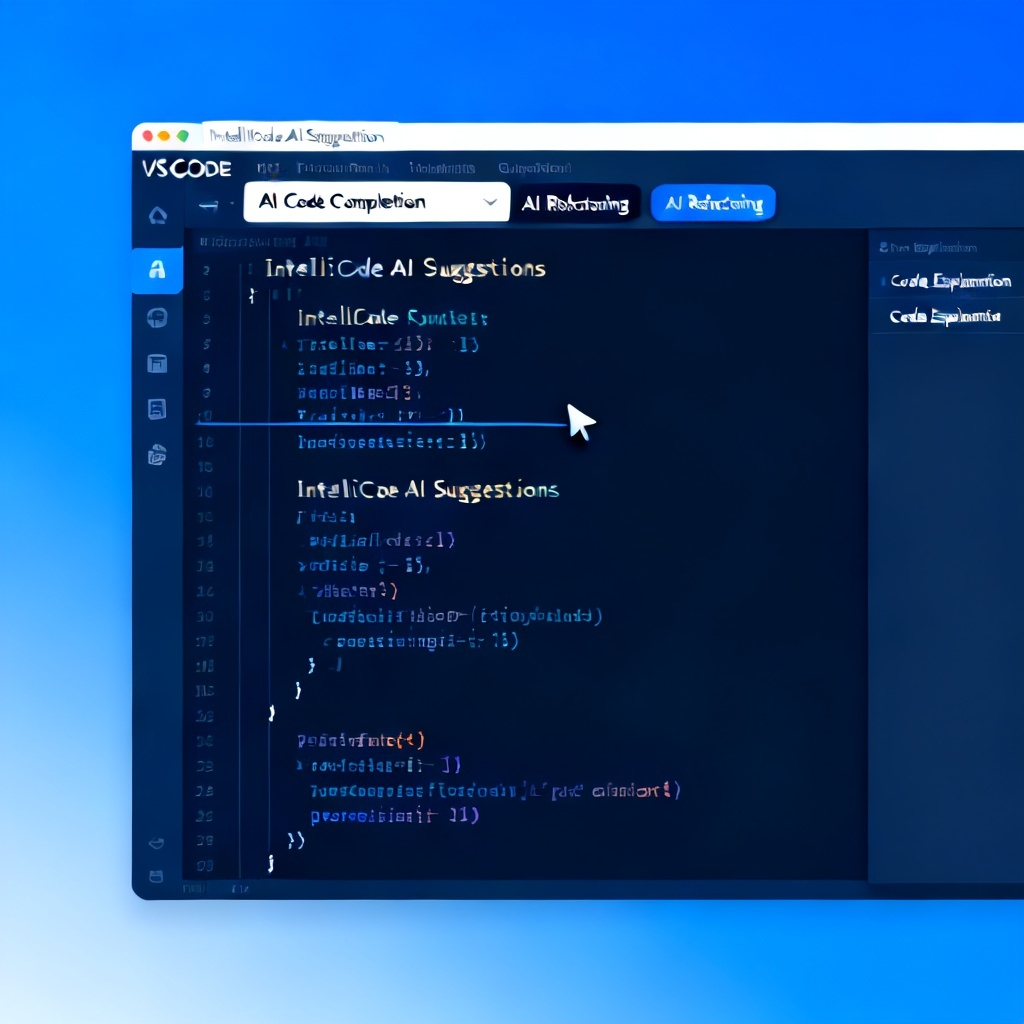
Task: Click the top IntelliCode AI Suggestions heading
Action: click(405, 268)
